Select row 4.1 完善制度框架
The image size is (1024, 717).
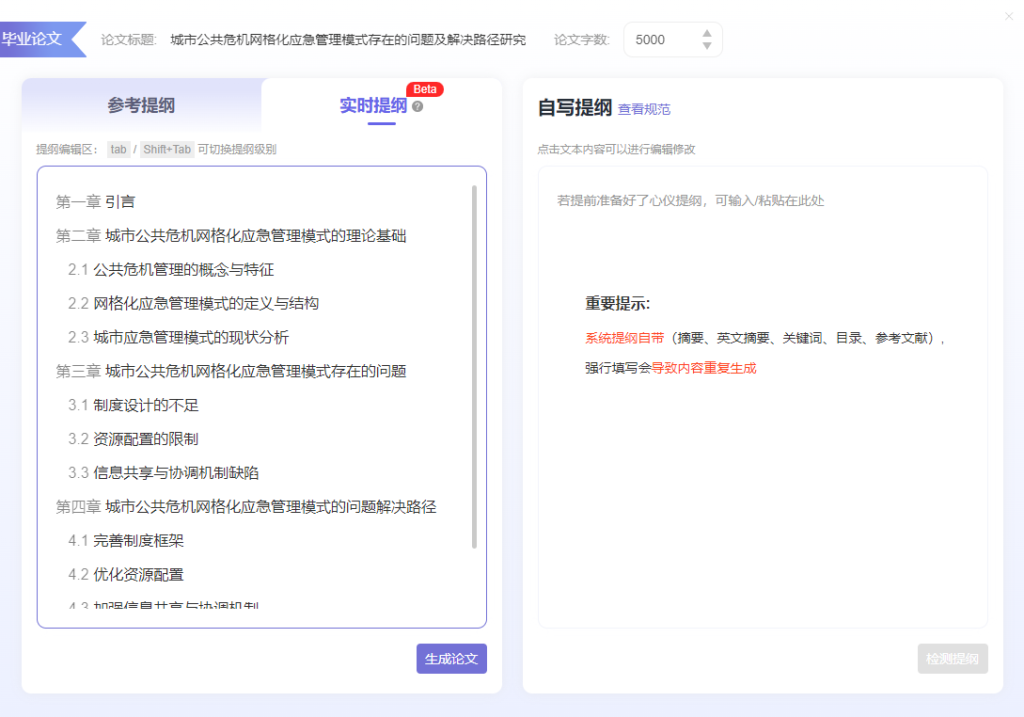coord(125,541)
